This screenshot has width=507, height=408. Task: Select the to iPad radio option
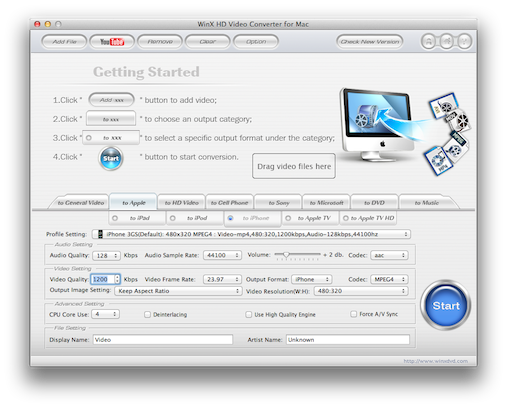coord(115,218)
